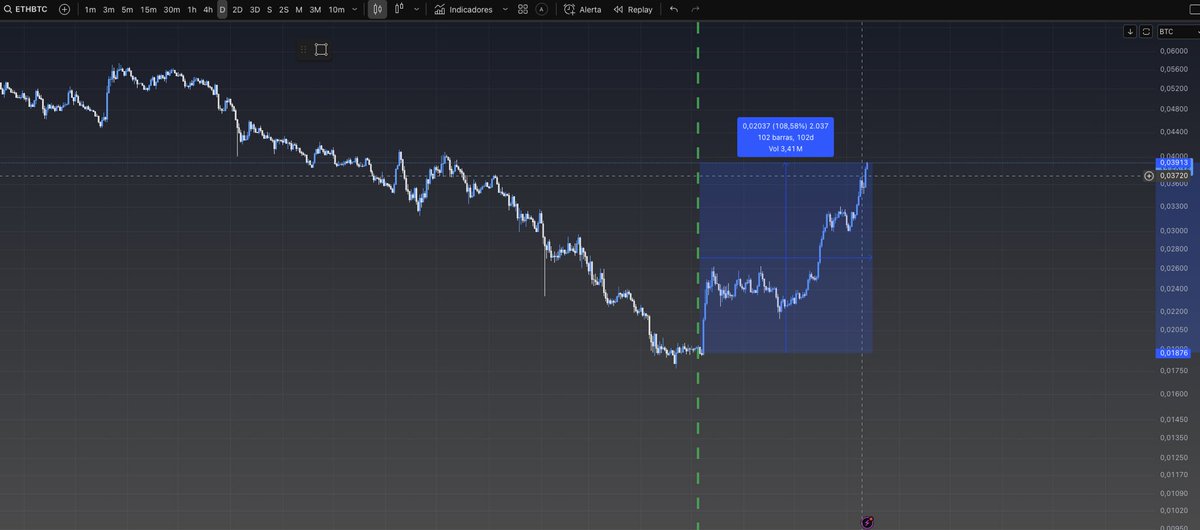Viewport: 1200px width, 530px height.
Task: Click the 0,01090 price axis label
Action: point(1173,493)
